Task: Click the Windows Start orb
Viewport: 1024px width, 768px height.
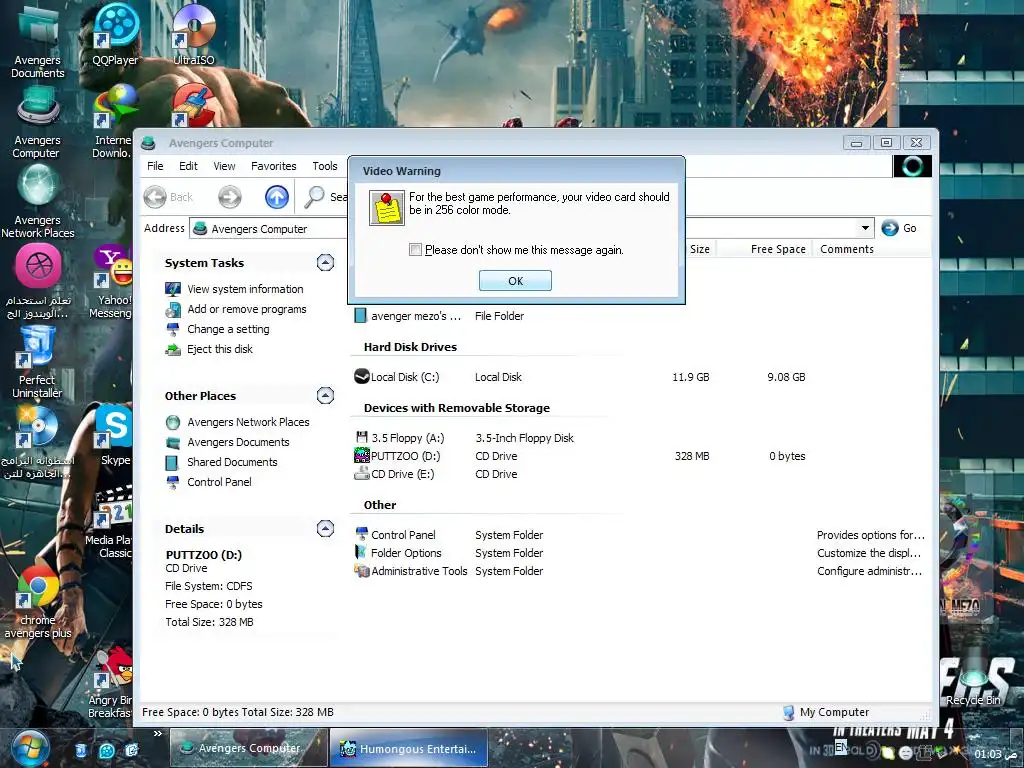Action: pos(29,748)
